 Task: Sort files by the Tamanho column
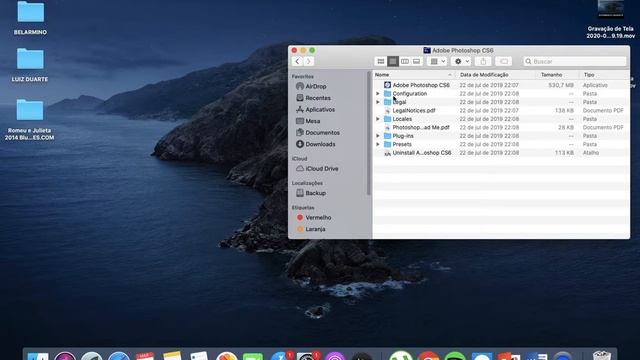[557, 75]
